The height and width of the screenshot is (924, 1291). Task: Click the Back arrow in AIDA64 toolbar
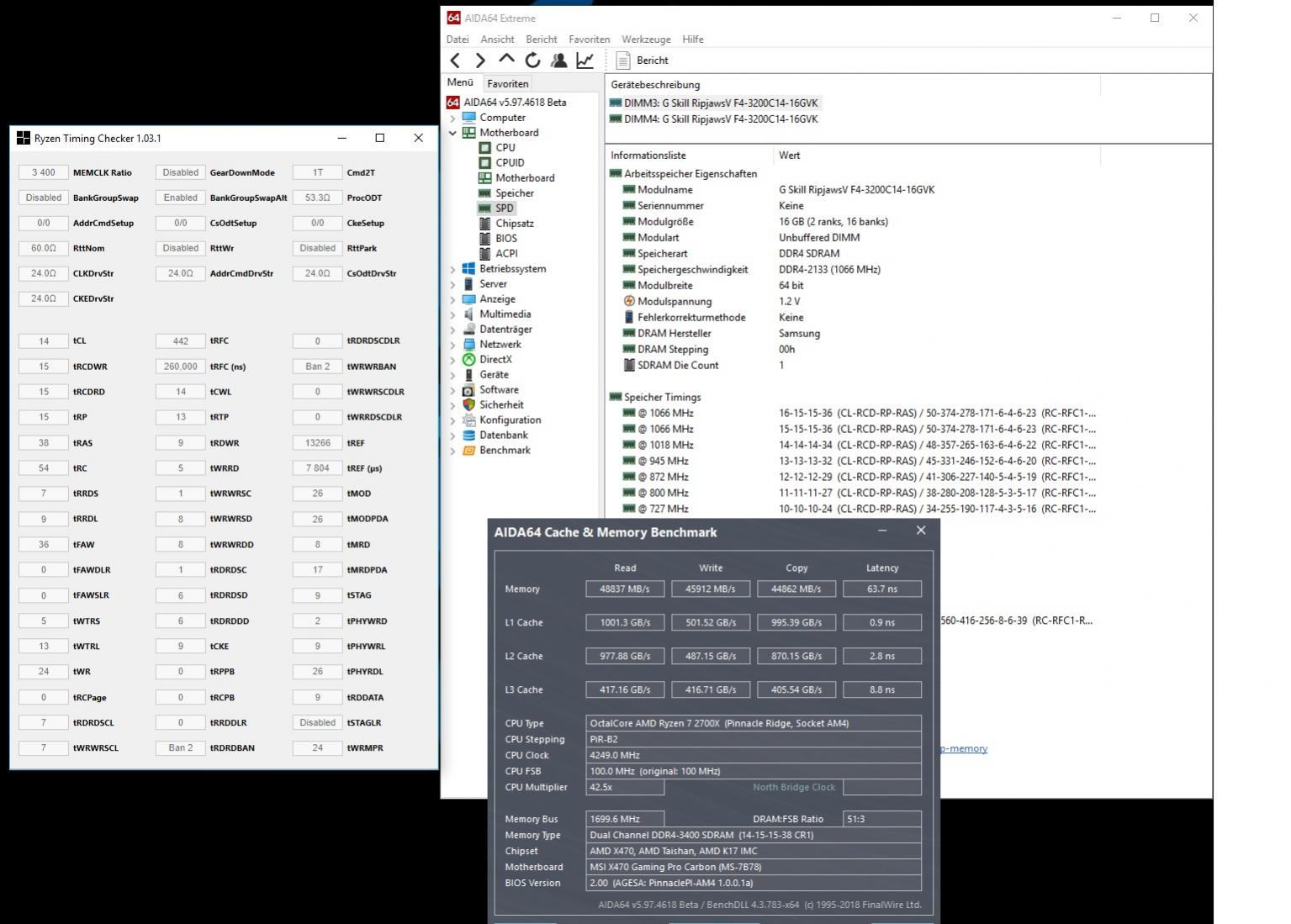pyautogui.click(x=455, y=60)
